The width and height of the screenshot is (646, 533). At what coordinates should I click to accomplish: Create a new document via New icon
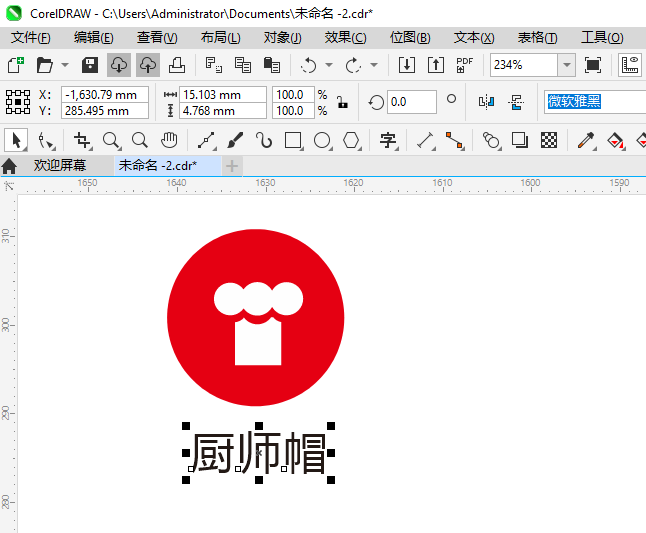(x=16, y=65)
